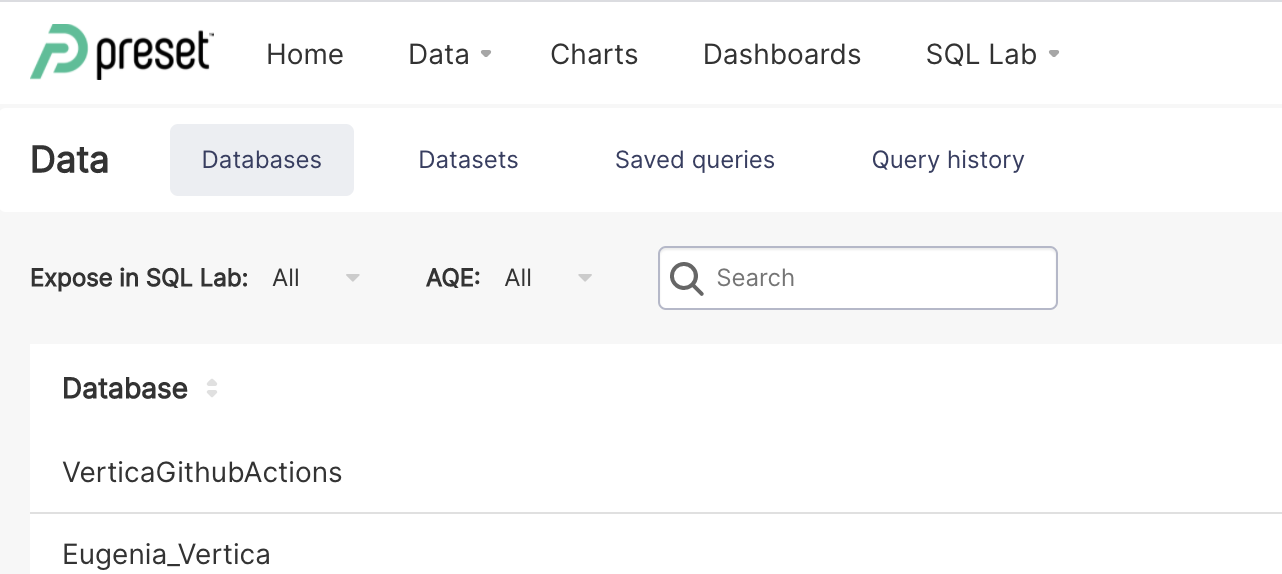Click the caret arrow next to Data menu

(x=486, y=54)
